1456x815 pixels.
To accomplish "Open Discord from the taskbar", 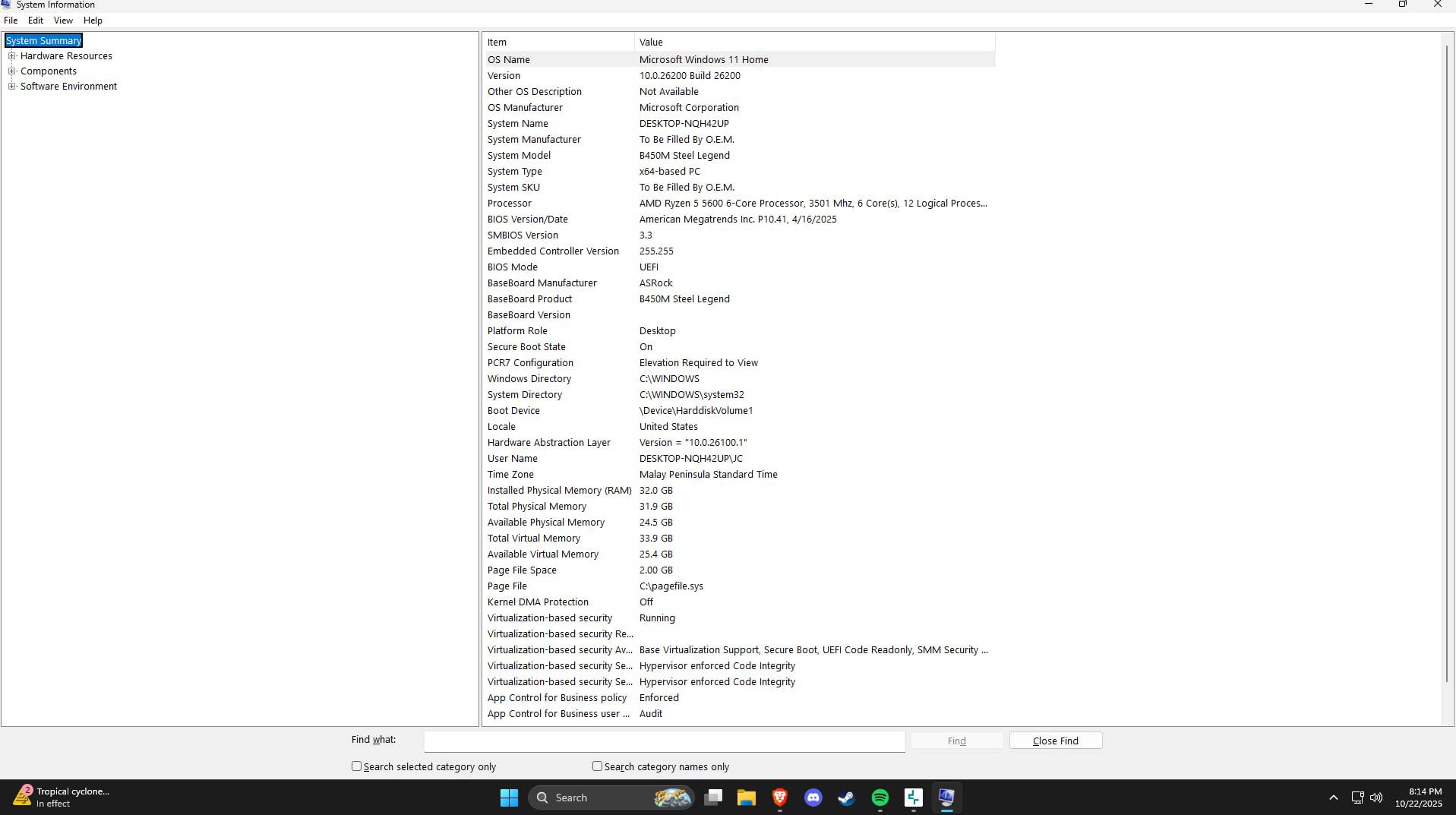I will click(x=813, y=798).
